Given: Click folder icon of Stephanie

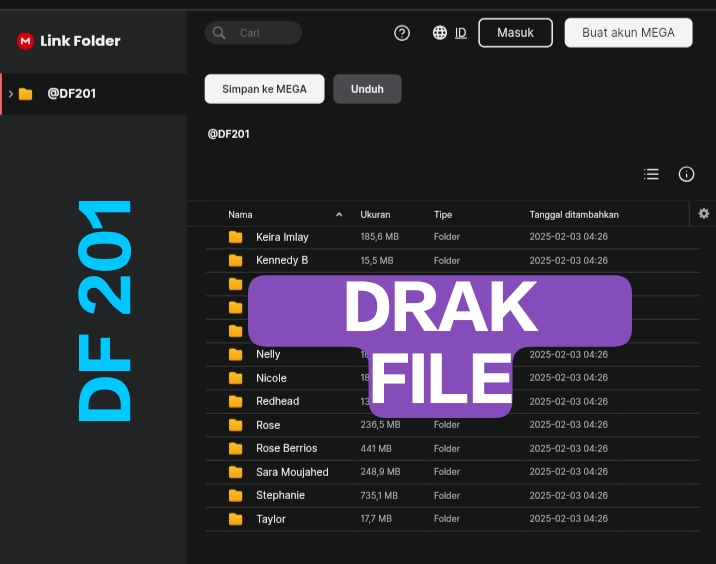Looking at the screenshot, I should (236, 495).
